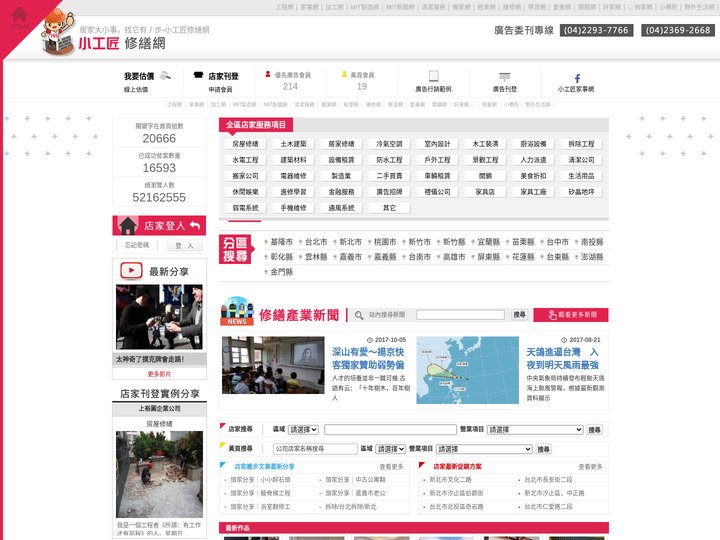
Task: Call ad hotline (04)2293-7766
Action: [596, 30]
